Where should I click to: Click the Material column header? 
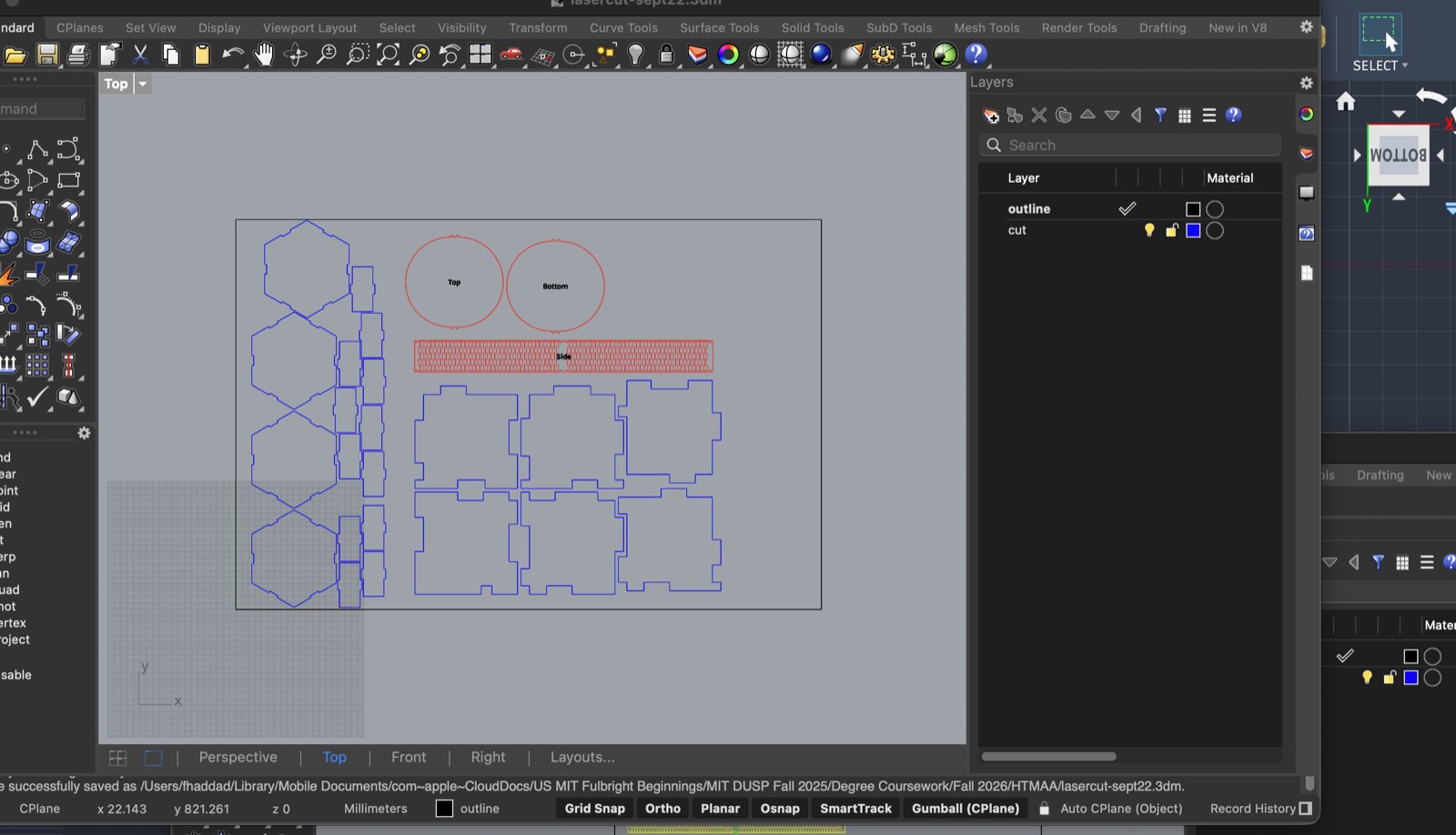pyautogui.click(x=1229, y=178)
